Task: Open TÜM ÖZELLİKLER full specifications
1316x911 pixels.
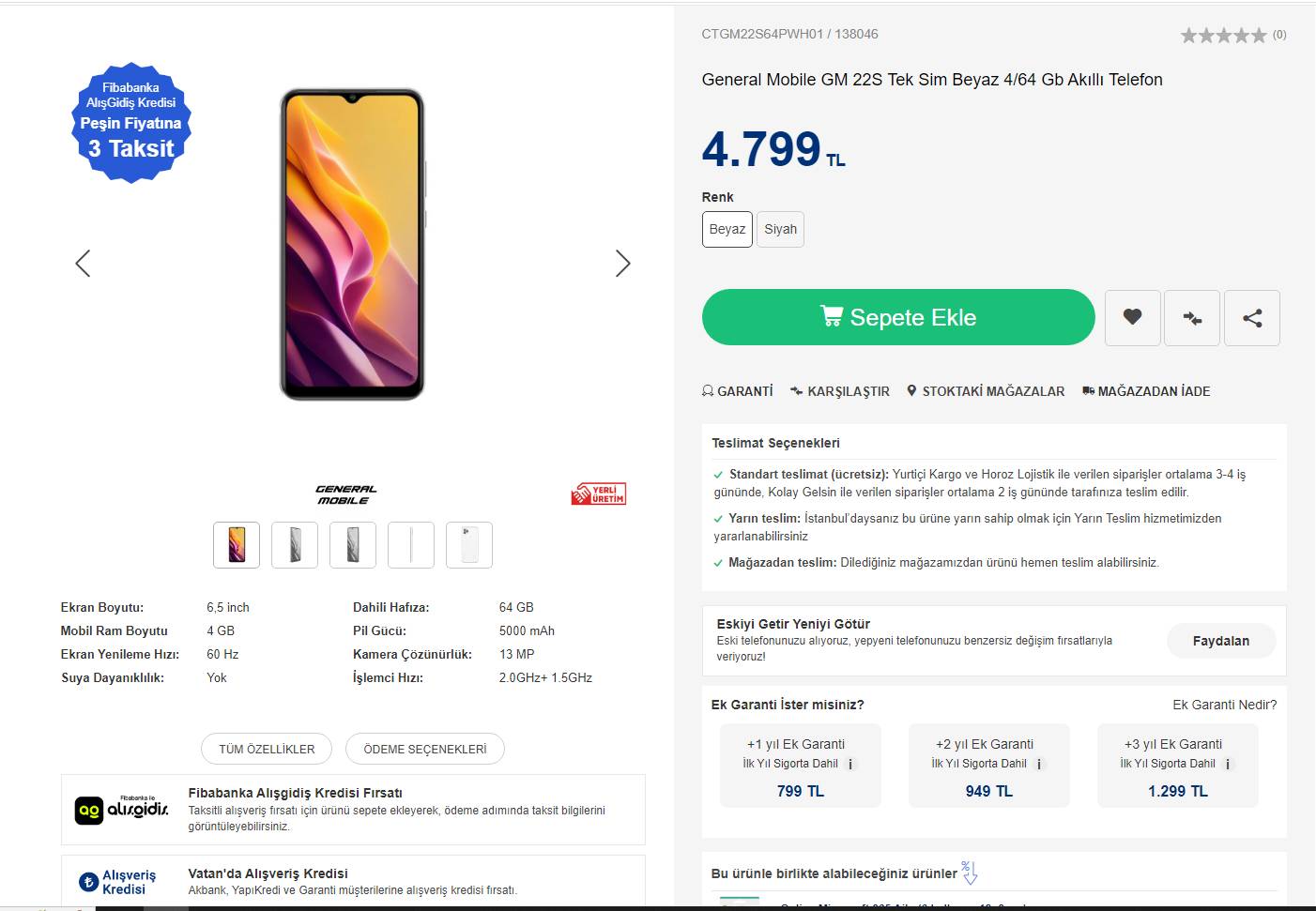Action: [267, 749]
